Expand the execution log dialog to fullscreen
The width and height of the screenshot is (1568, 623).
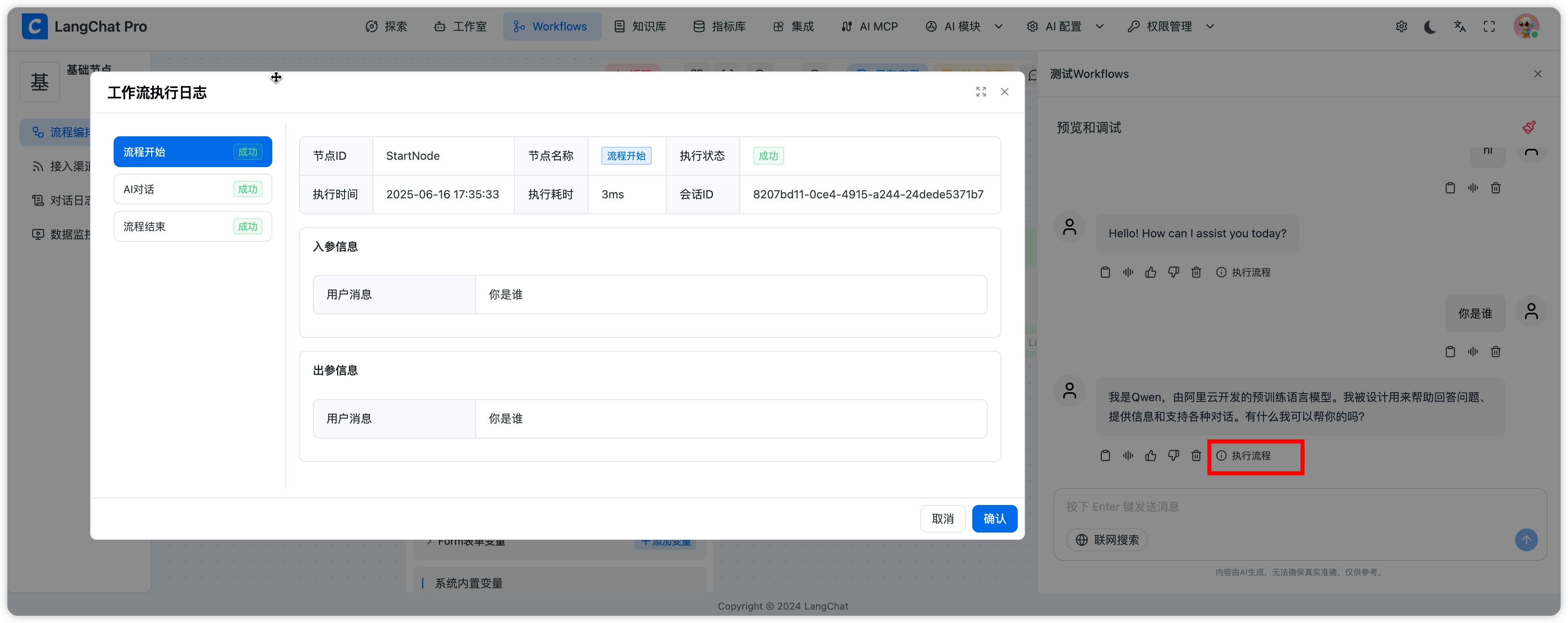(x=980, y=92)
